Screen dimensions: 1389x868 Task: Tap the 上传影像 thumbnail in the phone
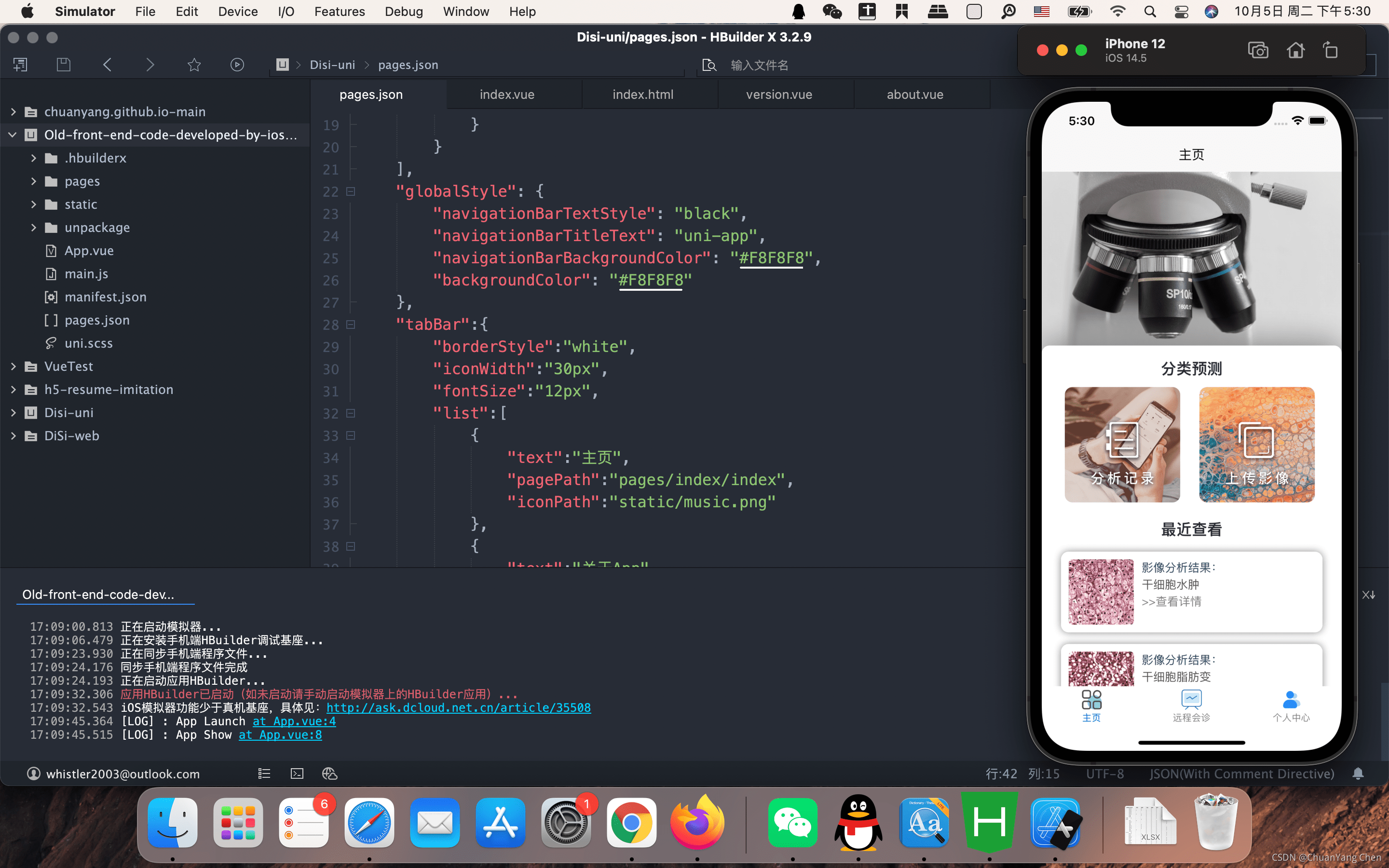coord(1256,444)
